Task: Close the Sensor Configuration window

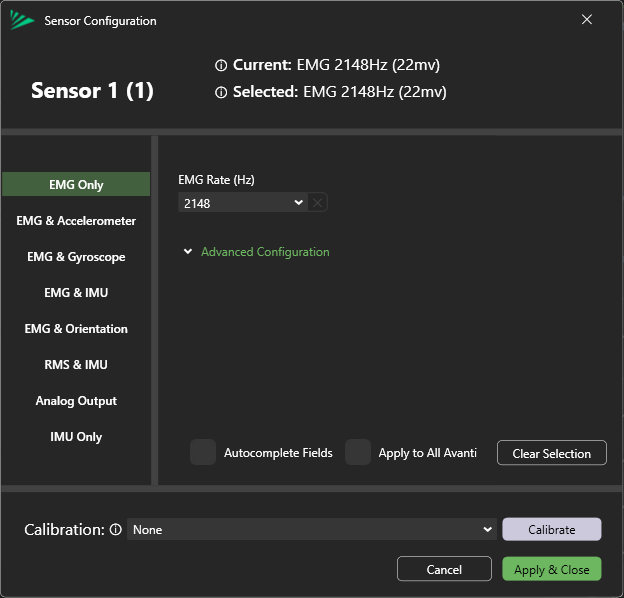Action: pyautogui.click(x=587, y=20)
